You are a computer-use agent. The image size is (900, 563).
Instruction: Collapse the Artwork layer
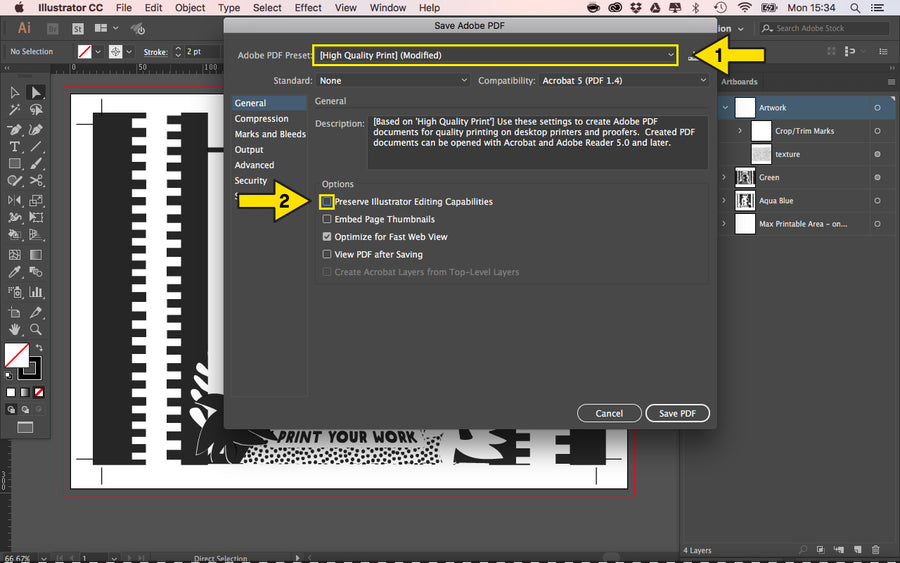(726, 108)
